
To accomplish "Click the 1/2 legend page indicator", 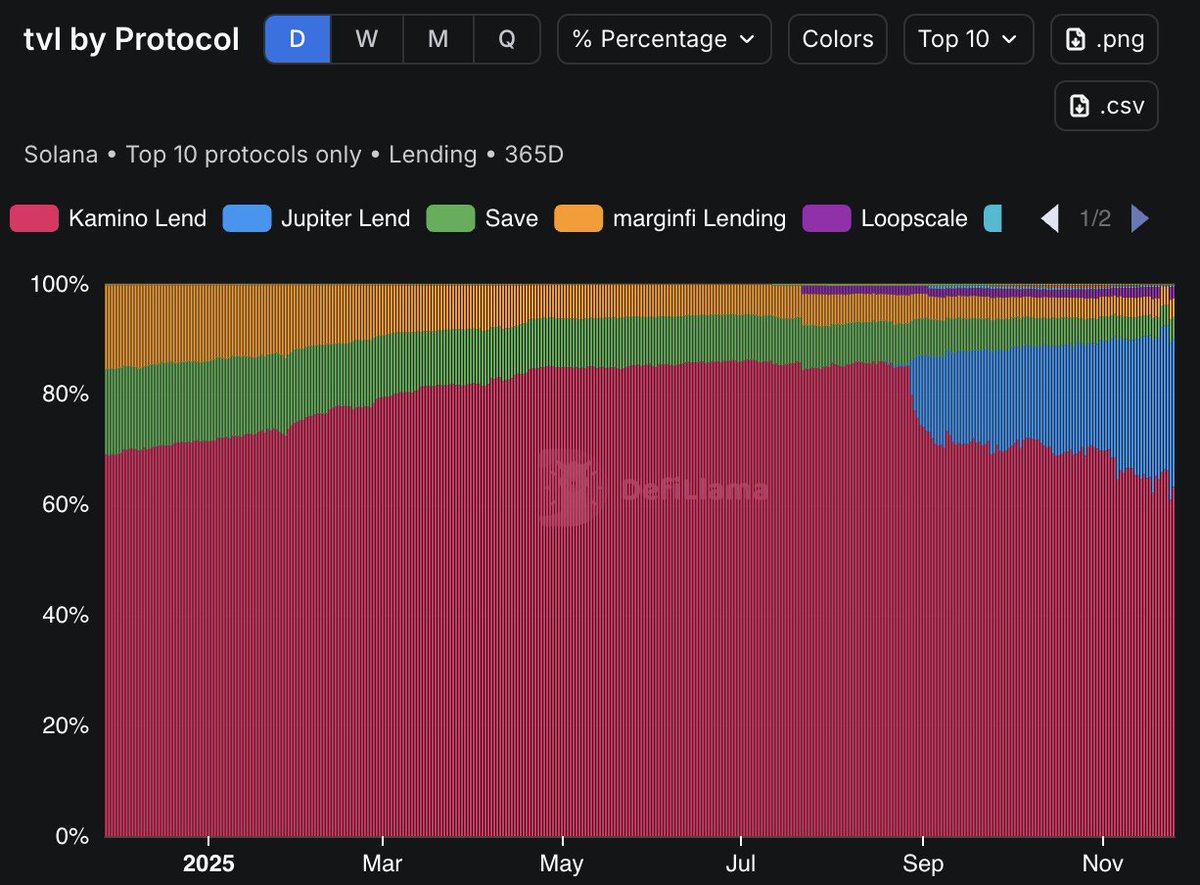I will click(x=1095, y=218).
